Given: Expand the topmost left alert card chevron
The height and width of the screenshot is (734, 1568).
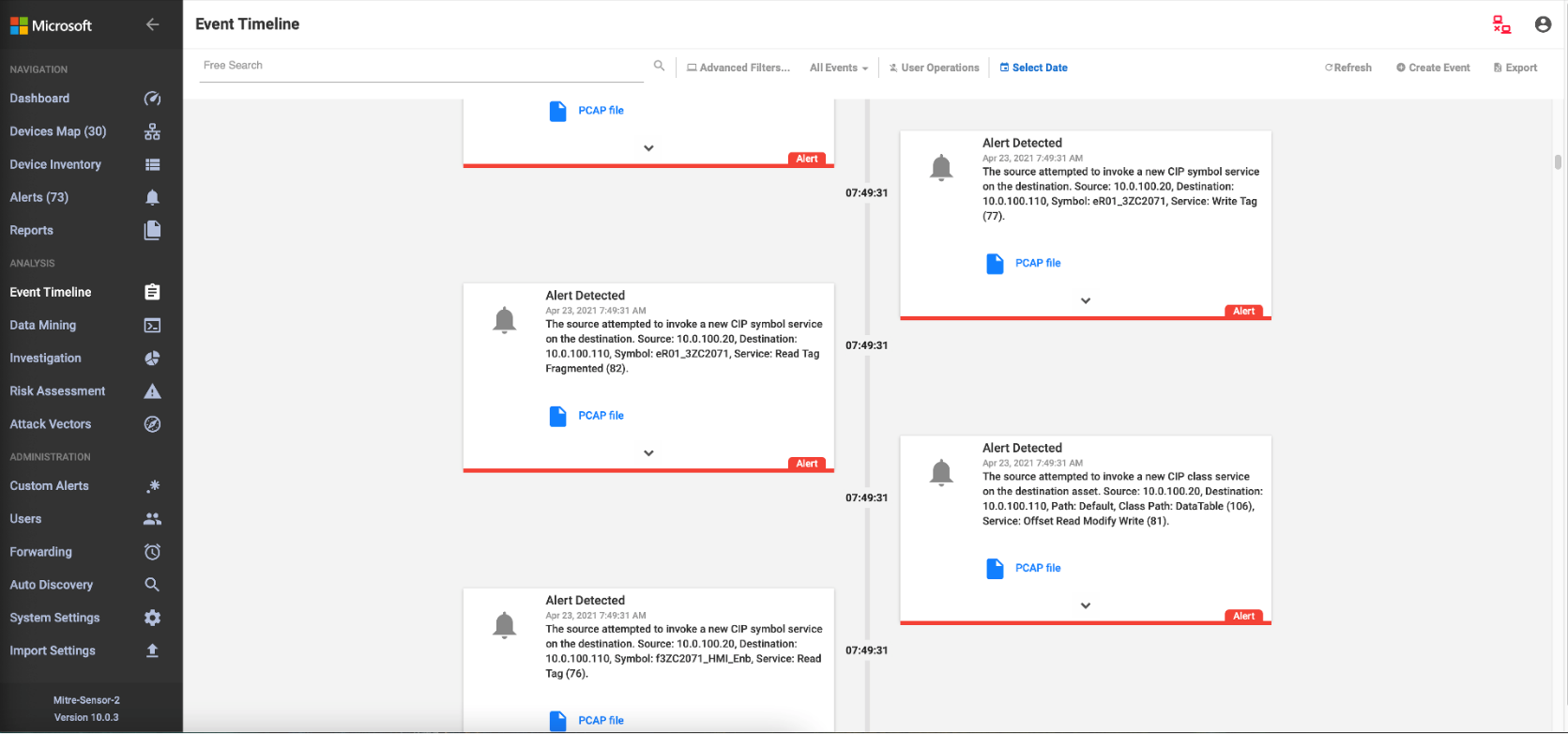Looking at the screenshot, I should tap(648, 148).
